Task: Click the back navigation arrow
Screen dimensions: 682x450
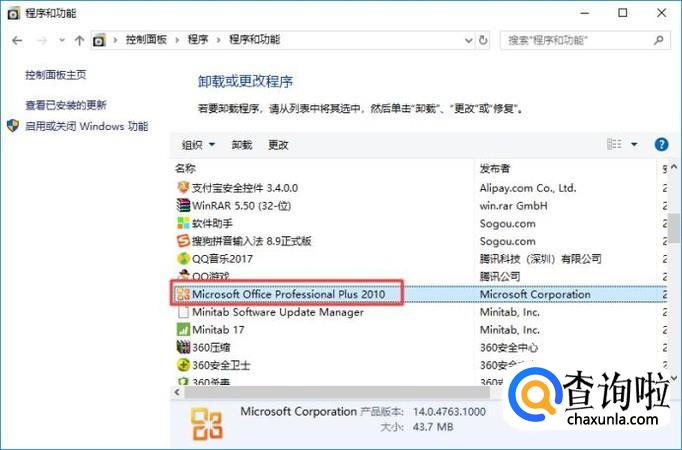Action: [x=17, y=40]
